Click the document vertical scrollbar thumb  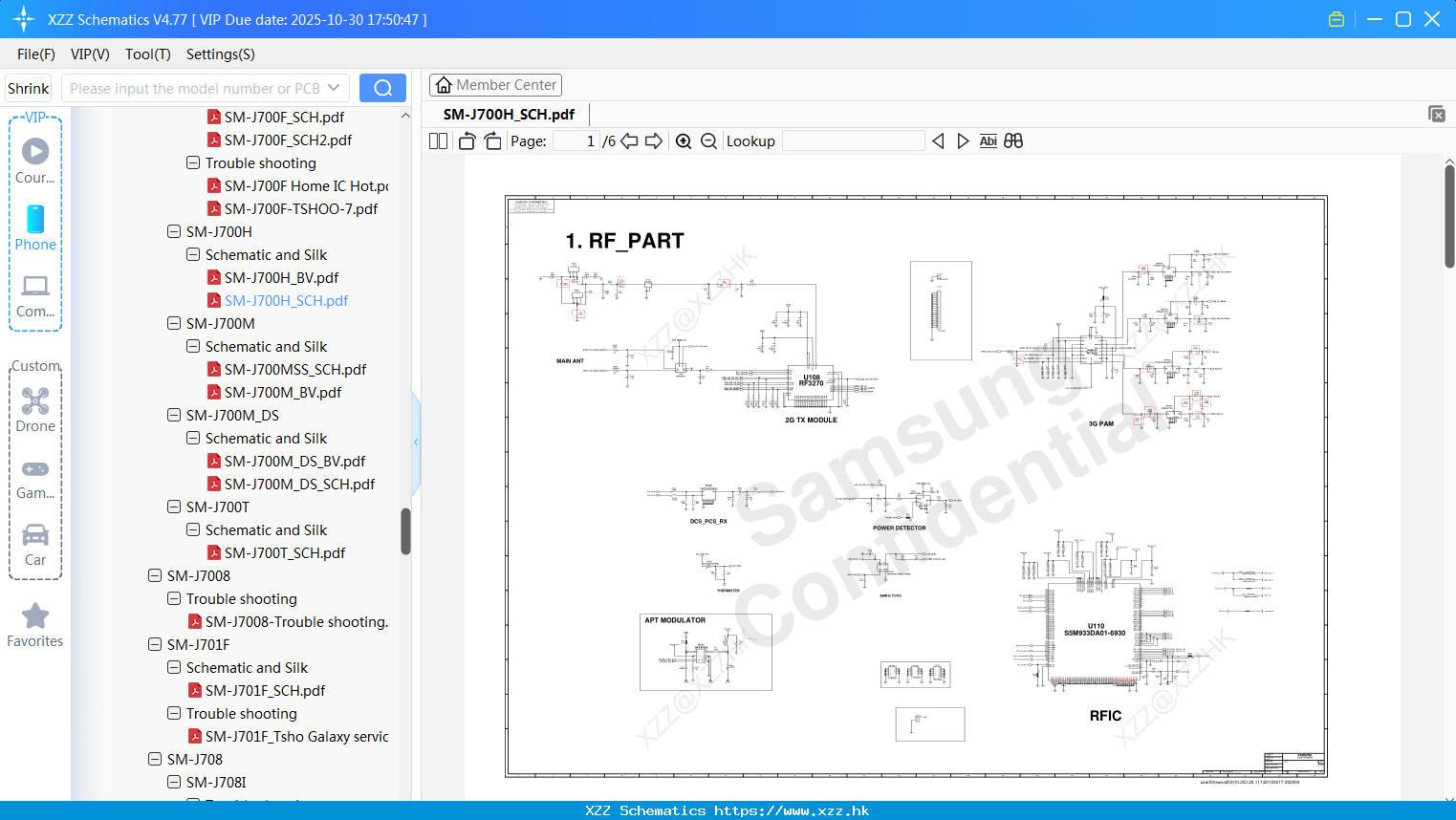[x=1449, y=216]
